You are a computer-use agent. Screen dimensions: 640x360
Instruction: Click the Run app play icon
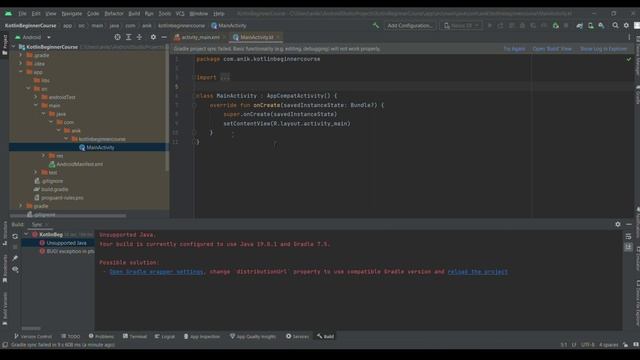(490, 25)
